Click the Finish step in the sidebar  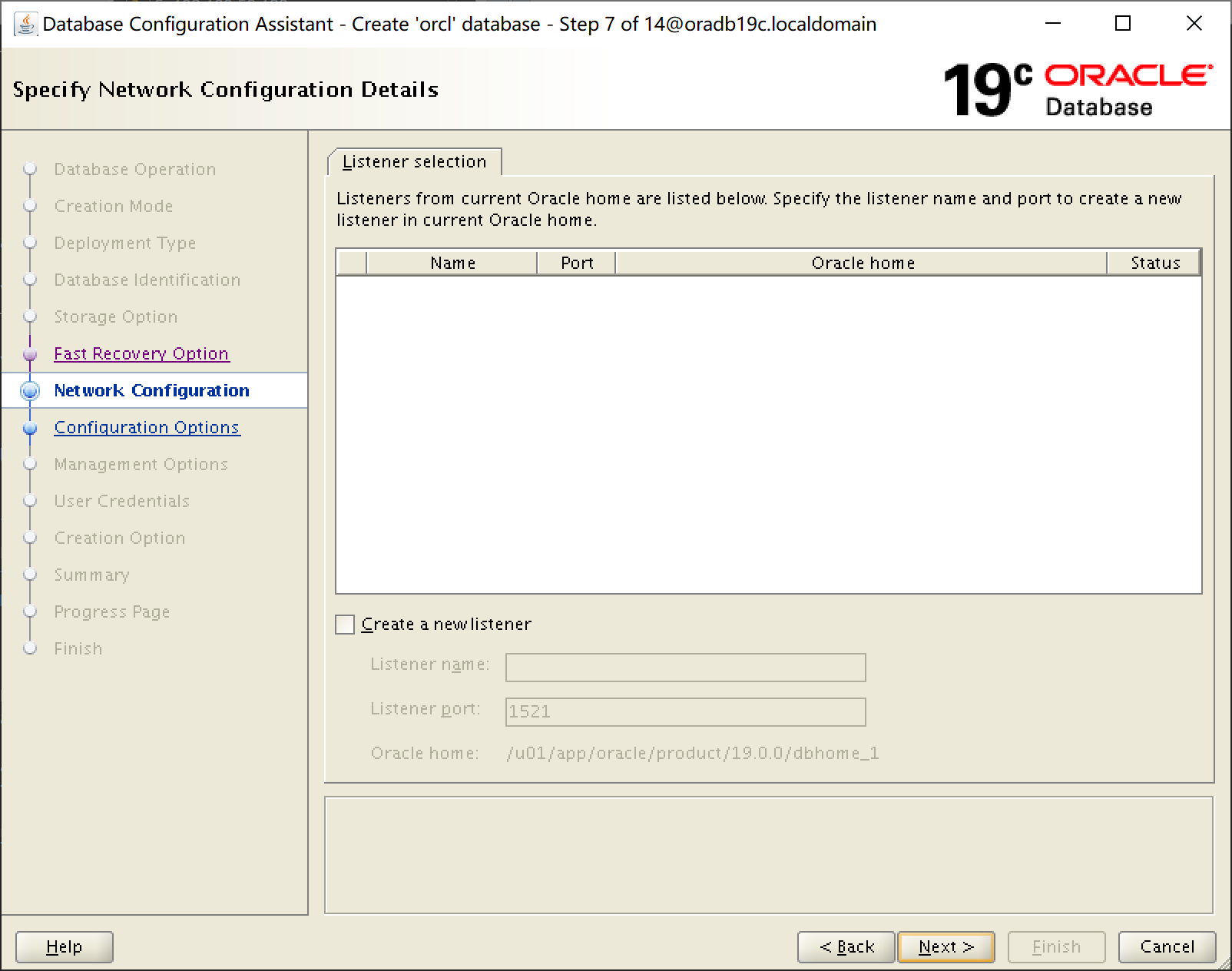tap(78, 648)
